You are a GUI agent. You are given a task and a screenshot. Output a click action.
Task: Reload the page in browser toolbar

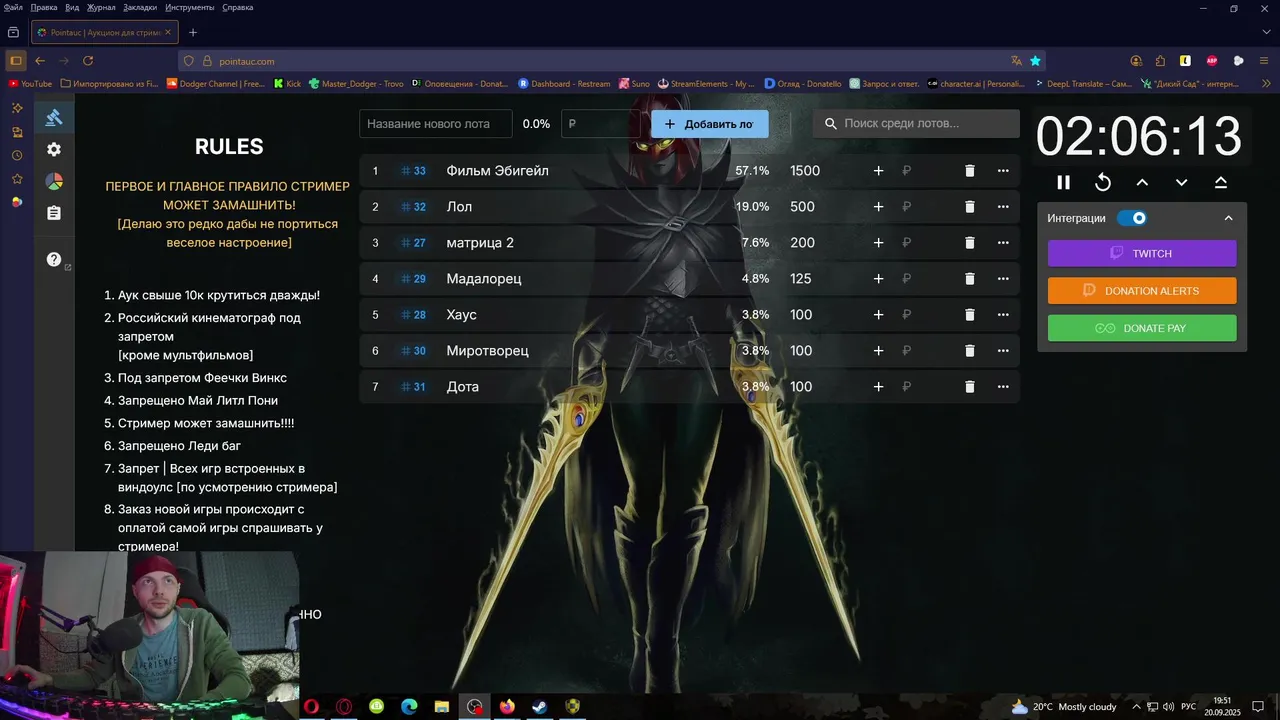(x=88, y=61)
